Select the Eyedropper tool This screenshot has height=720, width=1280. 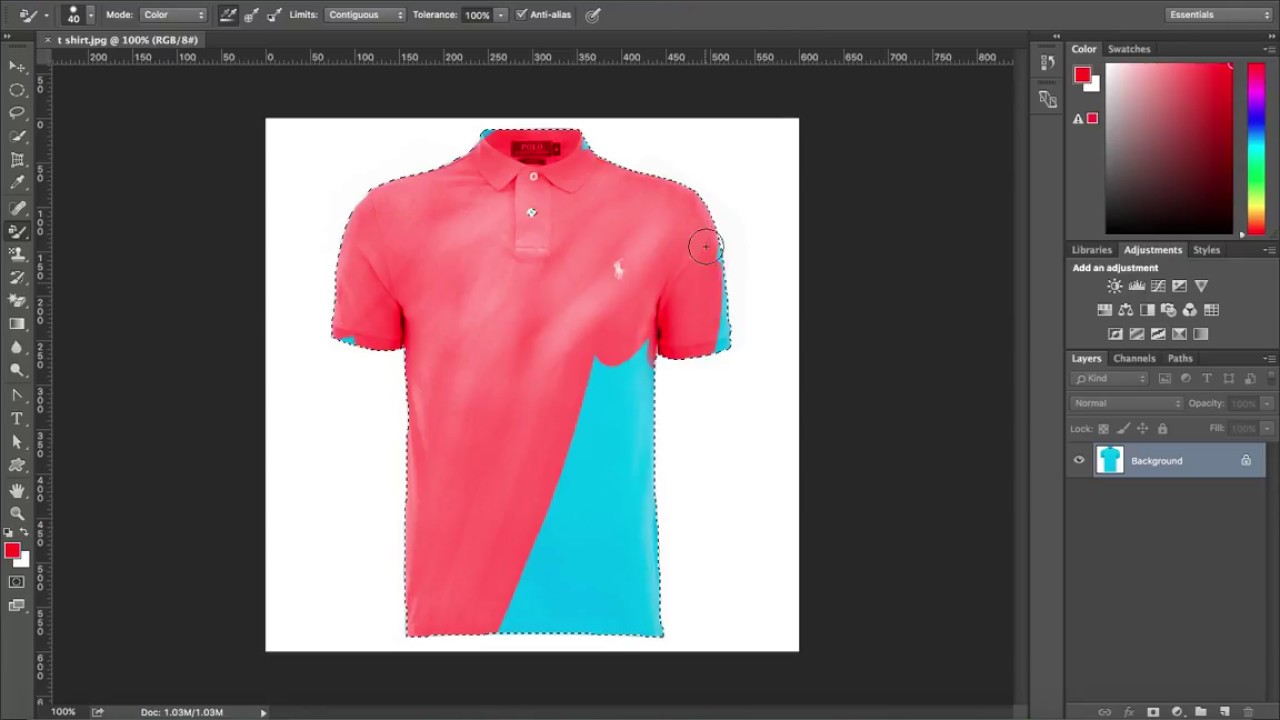click(17, 183)
